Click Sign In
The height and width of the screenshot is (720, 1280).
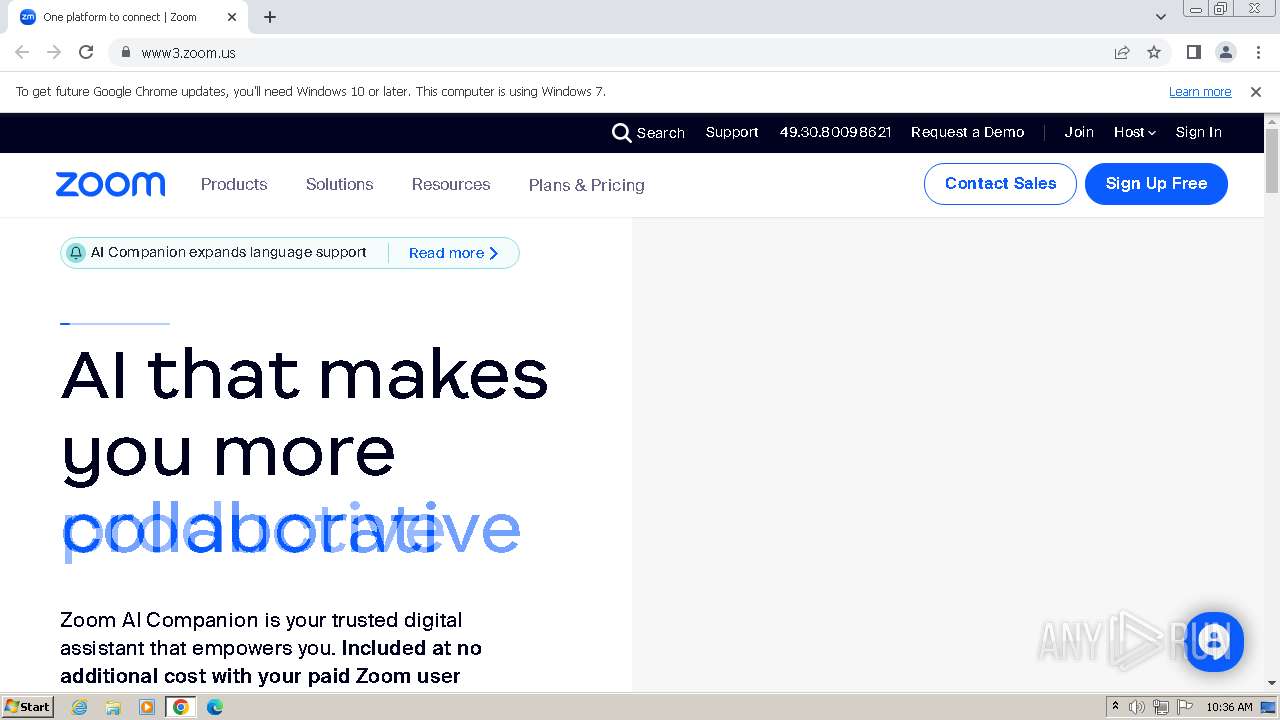pyautogui.click(x=1198, y=132)
